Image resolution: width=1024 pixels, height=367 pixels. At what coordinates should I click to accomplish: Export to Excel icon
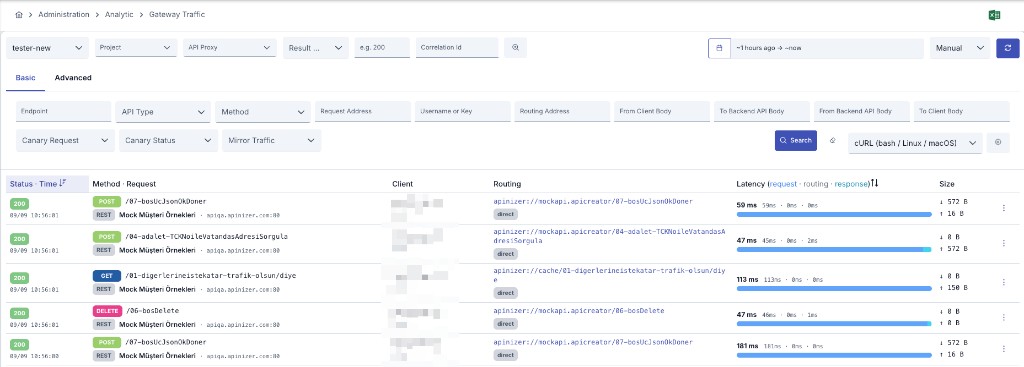coord(995,15)
